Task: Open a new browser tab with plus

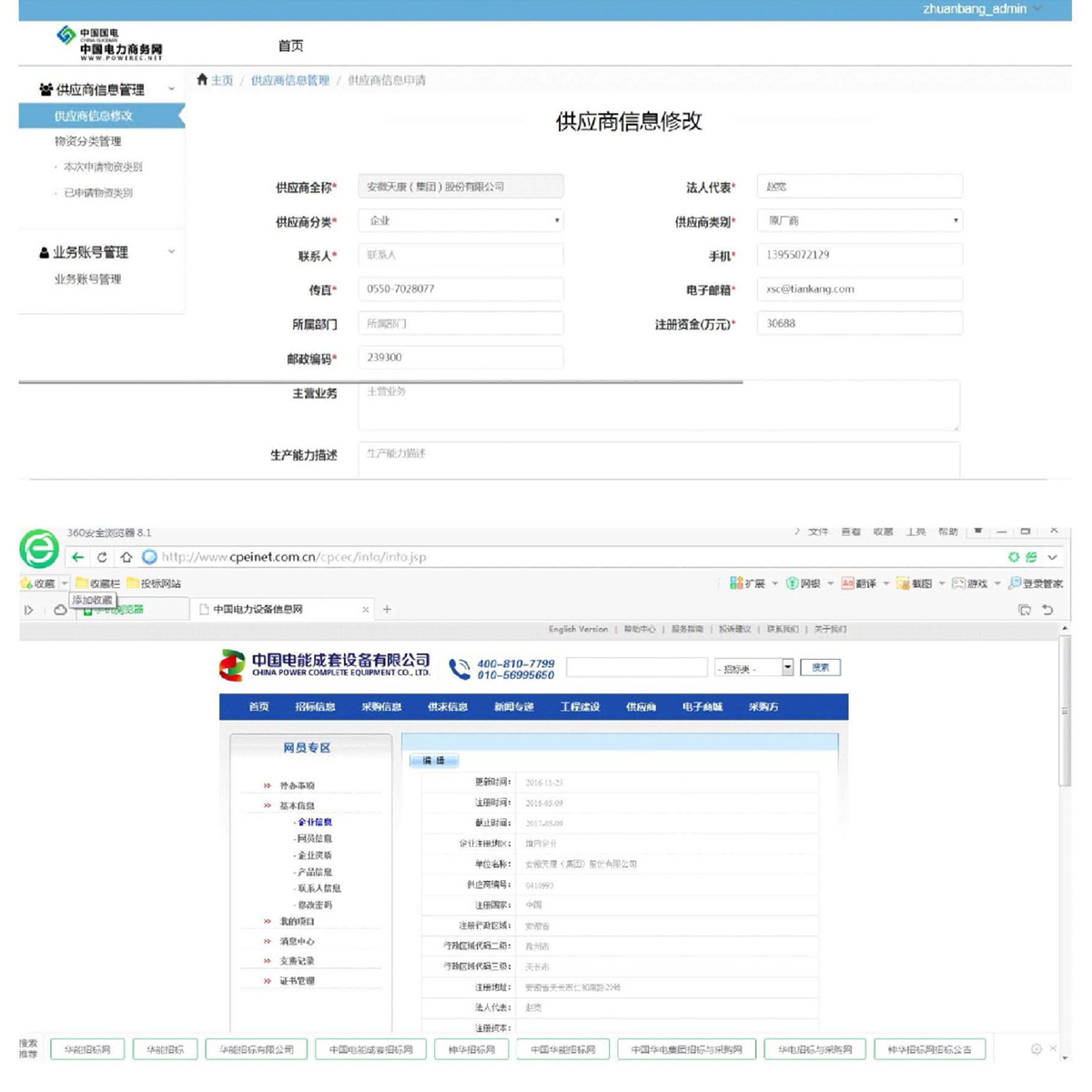Action: coord(387,609)
